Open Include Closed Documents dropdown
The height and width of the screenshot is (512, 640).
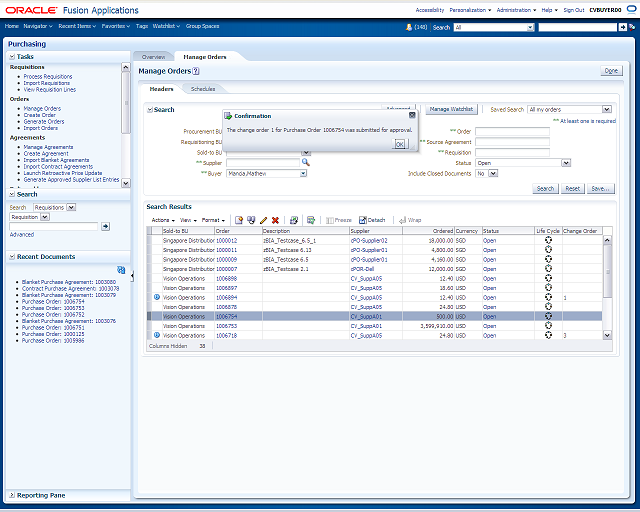493,174
